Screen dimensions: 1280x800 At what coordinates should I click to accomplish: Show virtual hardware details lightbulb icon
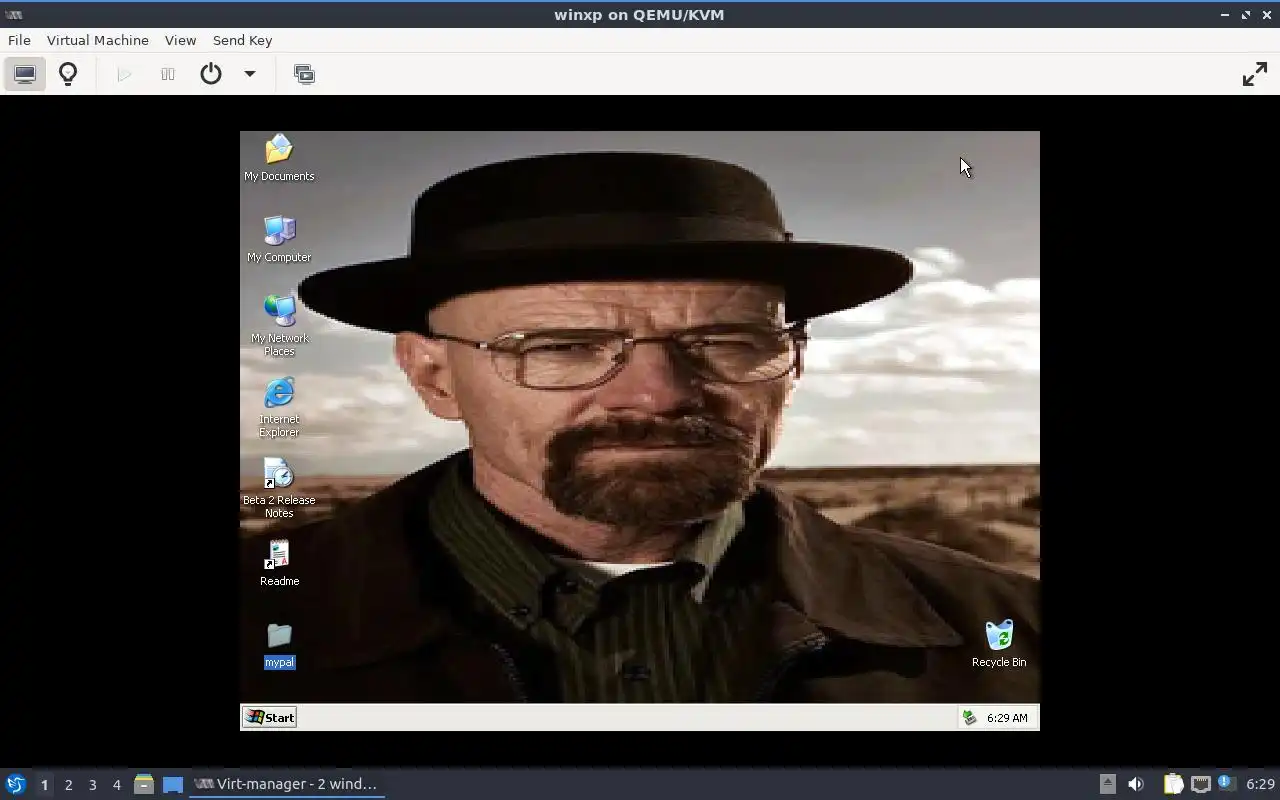(x=68, y=74)
